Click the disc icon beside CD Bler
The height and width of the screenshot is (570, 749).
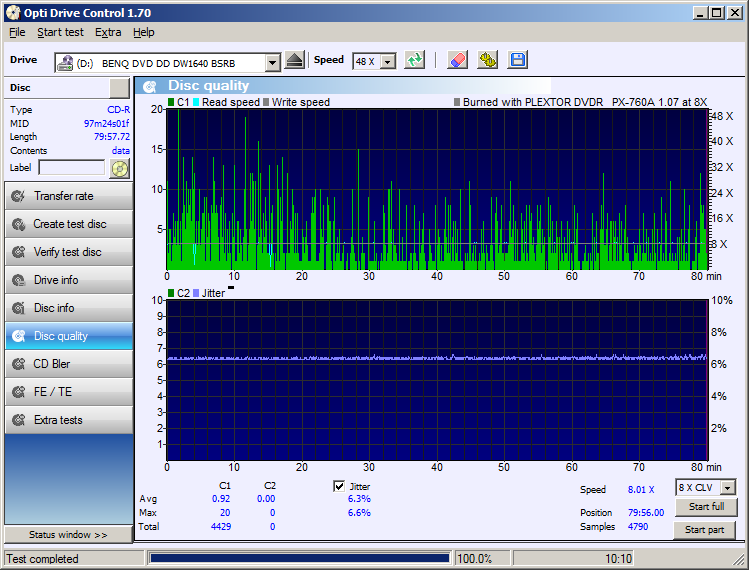click(x=18, y=364)
